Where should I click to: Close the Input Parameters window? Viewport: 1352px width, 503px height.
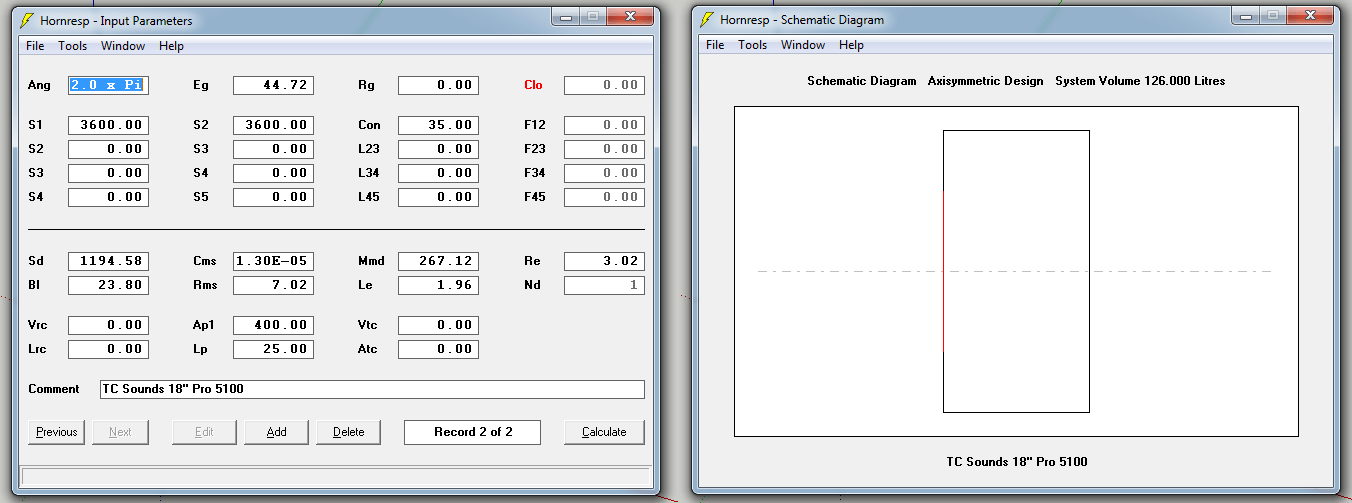coord(630,16)
